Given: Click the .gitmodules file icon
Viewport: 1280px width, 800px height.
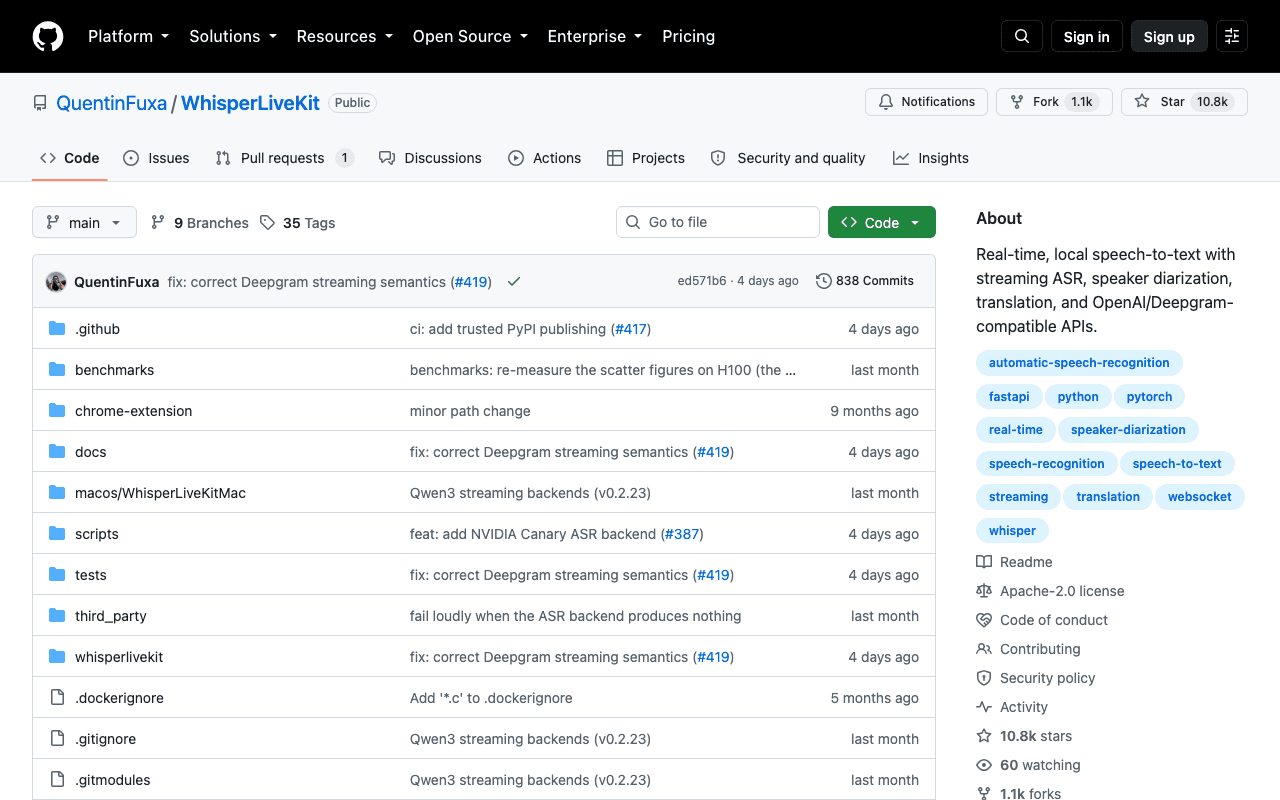Looking at the screenshot, I should pos(57,780).
